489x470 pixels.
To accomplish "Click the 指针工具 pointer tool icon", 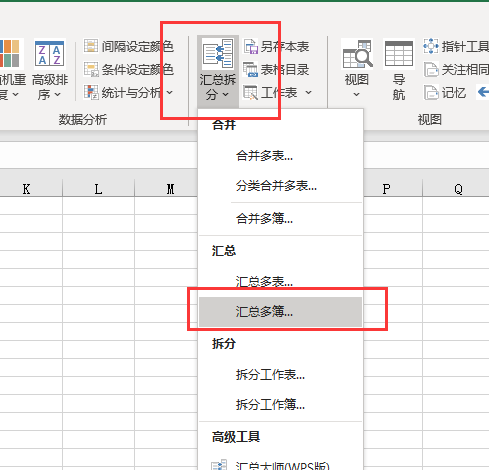I will point(431,46).
